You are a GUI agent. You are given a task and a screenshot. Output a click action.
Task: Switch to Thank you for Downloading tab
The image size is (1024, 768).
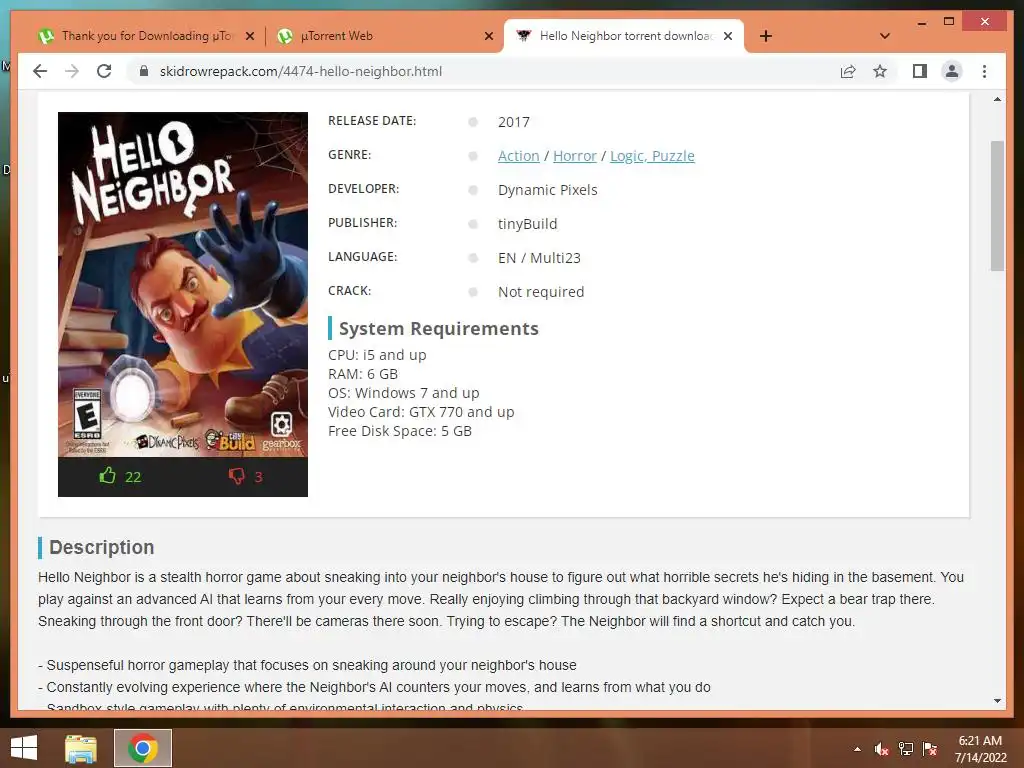(x=146, y=36)
